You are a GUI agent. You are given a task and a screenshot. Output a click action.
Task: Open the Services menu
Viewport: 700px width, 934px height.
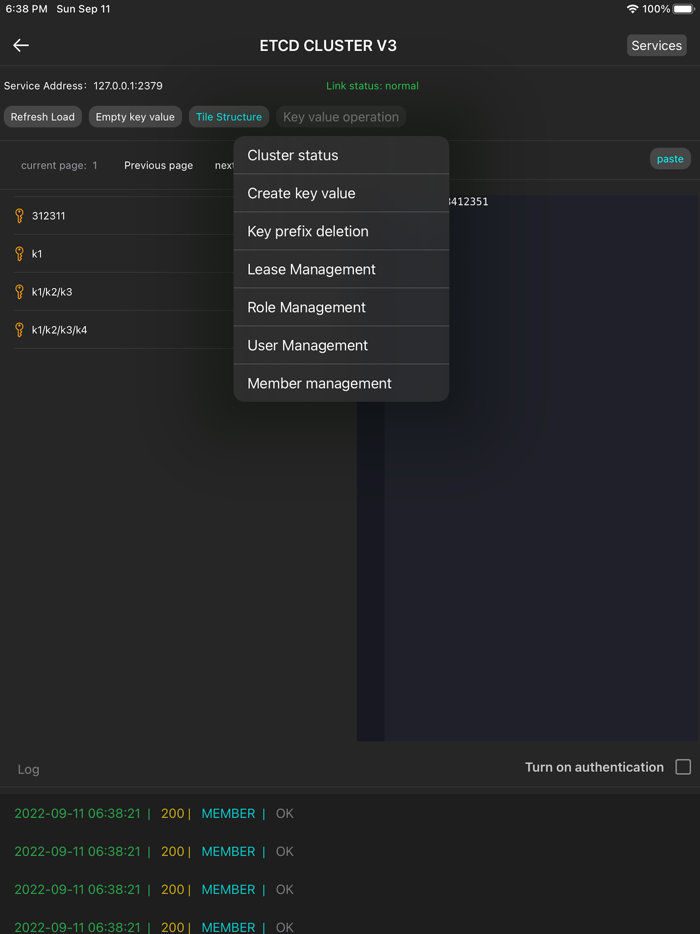click(x=657, y=45)
